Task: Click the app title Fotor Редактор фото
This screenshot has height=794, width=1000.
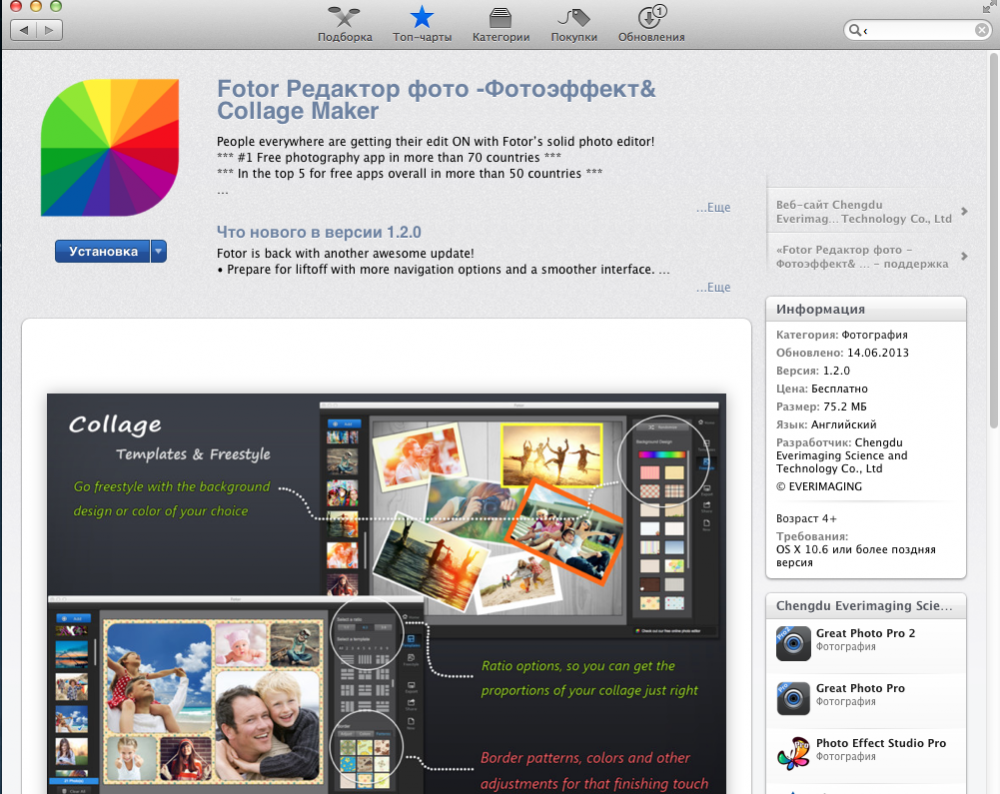Action: click(436, 99)
